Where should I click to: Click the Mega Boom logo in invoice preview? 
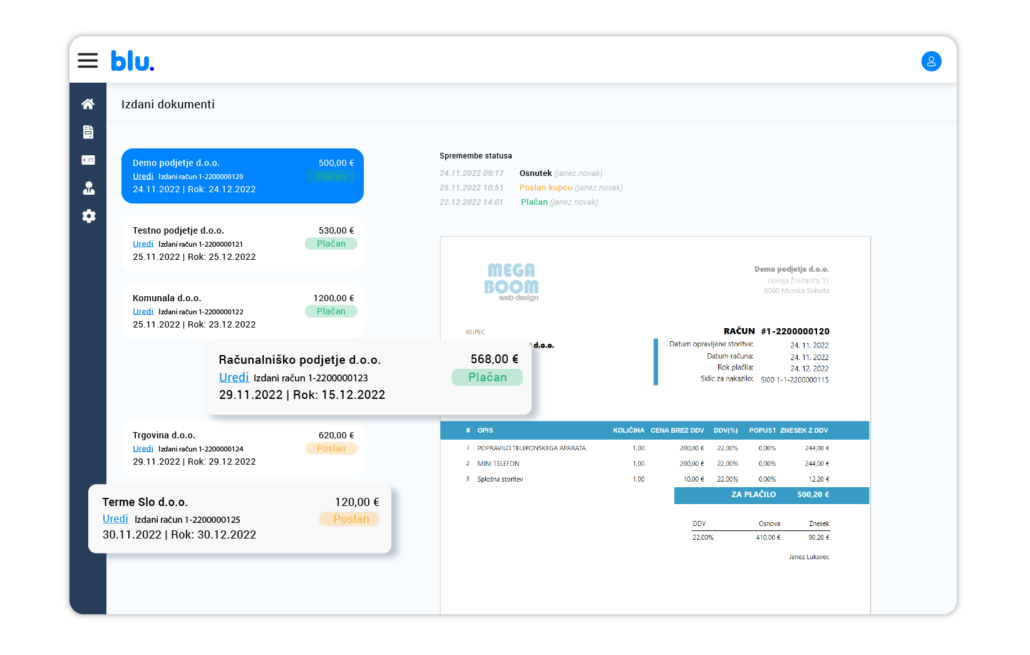click(512, 281)
